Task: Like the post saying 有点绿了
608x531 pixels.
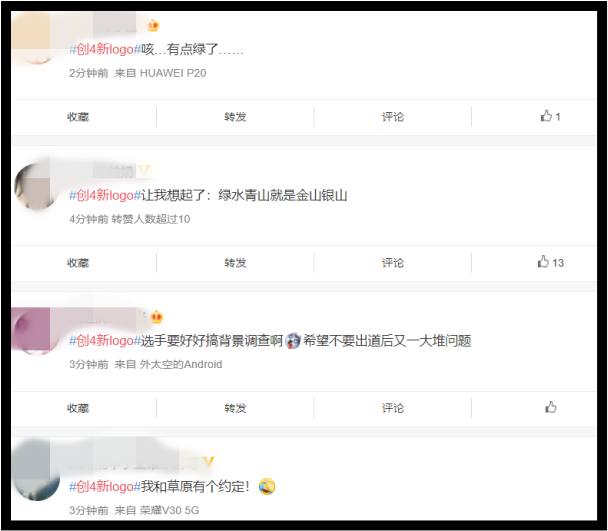Action: coord(550,116)
